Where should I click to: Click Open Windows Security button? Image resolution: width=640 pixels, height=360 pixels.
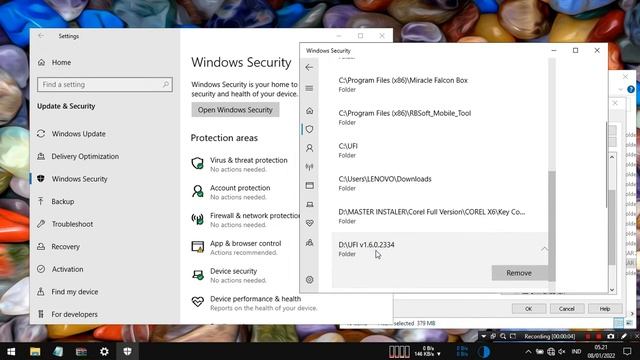[235, 110]
